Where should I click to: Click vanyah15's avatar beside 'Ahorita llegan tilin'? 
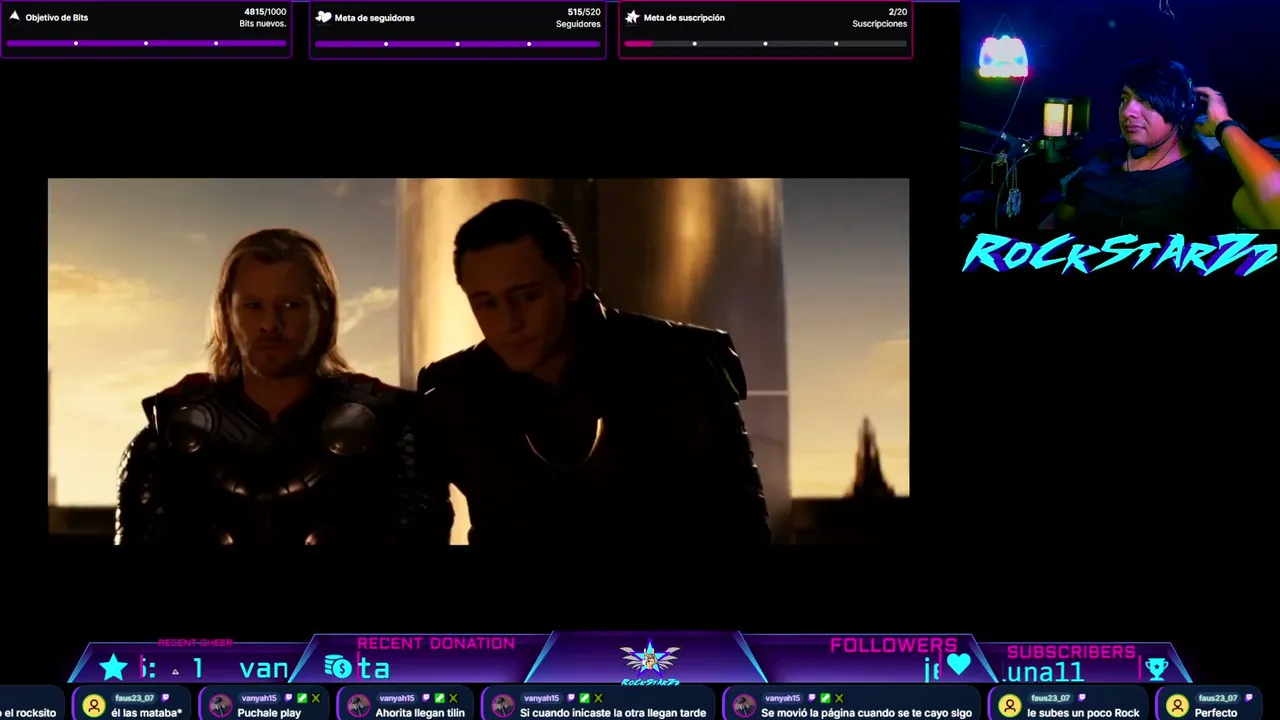click(x=358, y=706)
